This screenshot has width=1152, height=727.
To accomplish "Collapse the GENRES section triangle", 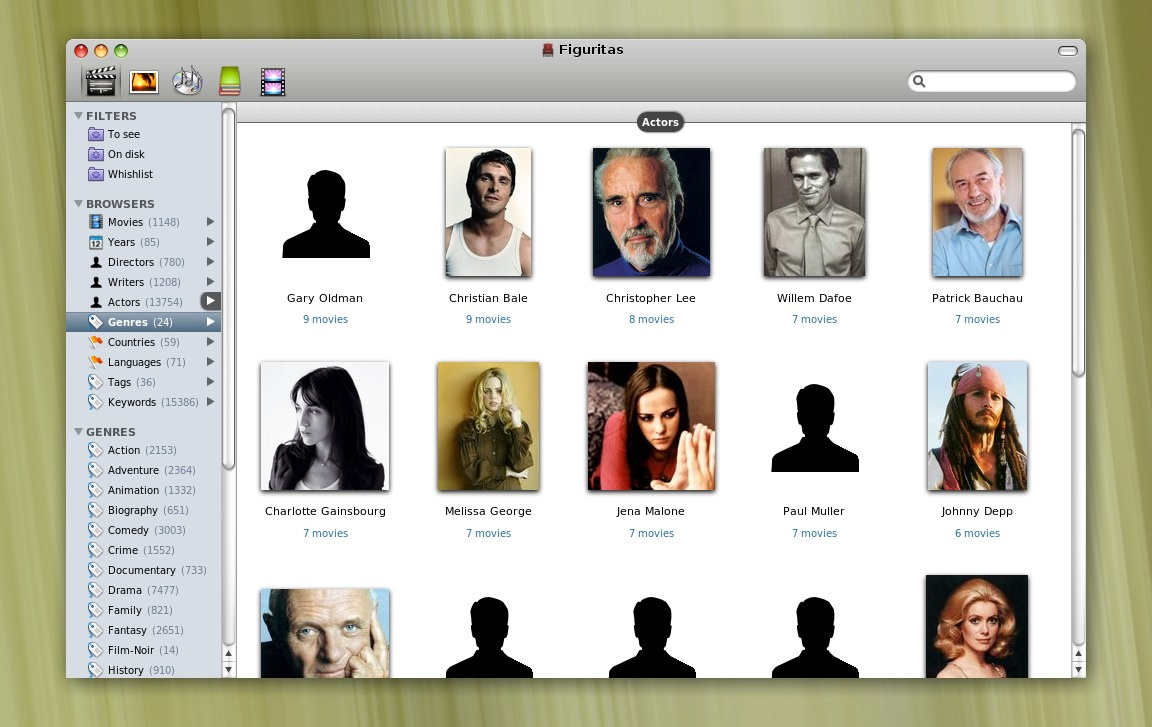I will (x=78, y=432).
